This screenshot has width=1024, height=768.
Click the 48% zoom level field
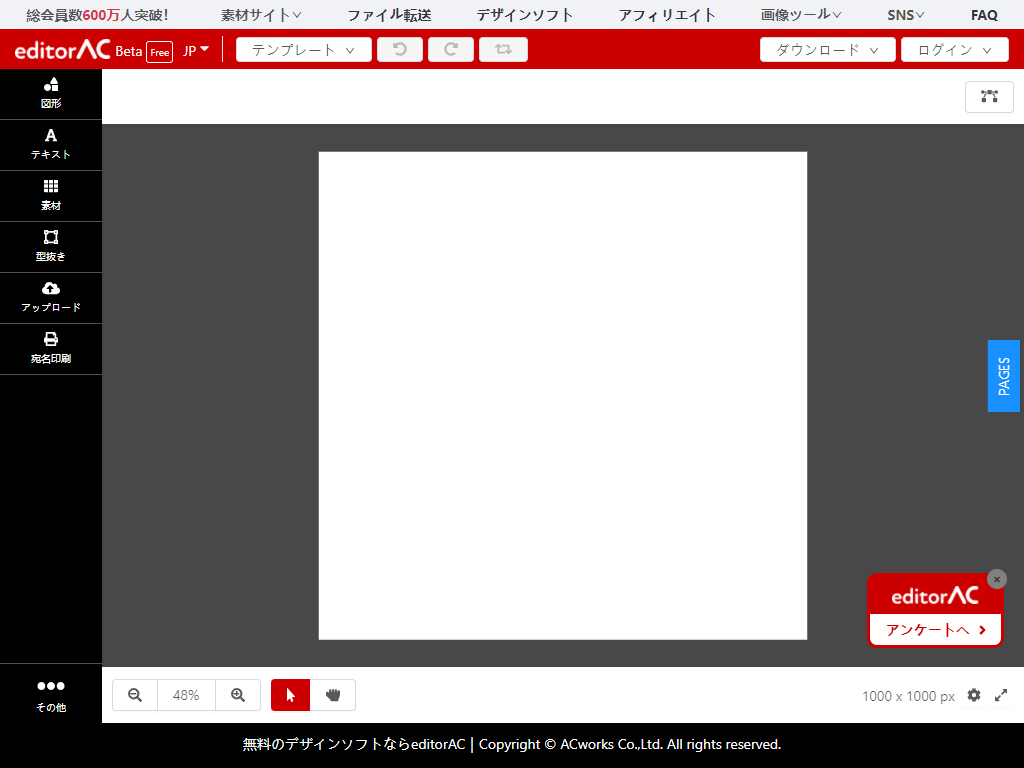tap(186, 695)
